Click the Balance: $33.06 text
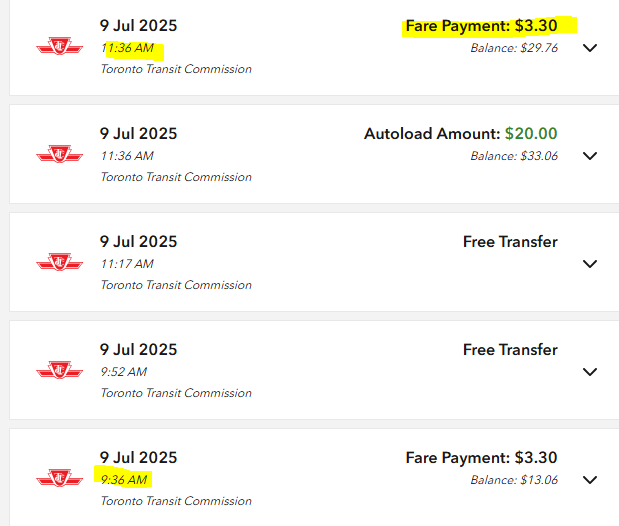This screenshot has width=619, height=526. (x=514, y=155)
